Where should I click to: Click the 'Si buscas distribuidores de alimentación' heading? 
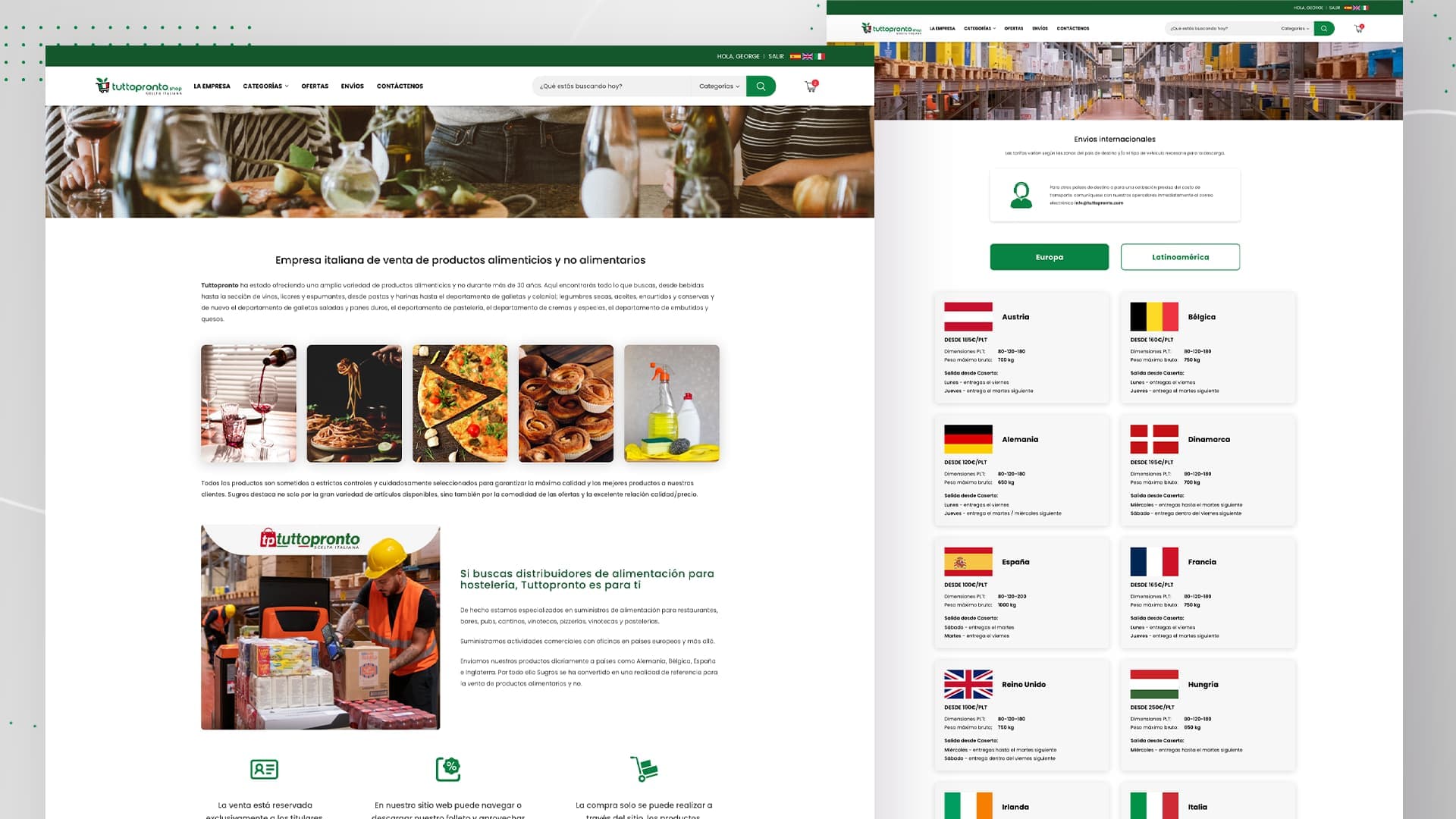point(587,579)
